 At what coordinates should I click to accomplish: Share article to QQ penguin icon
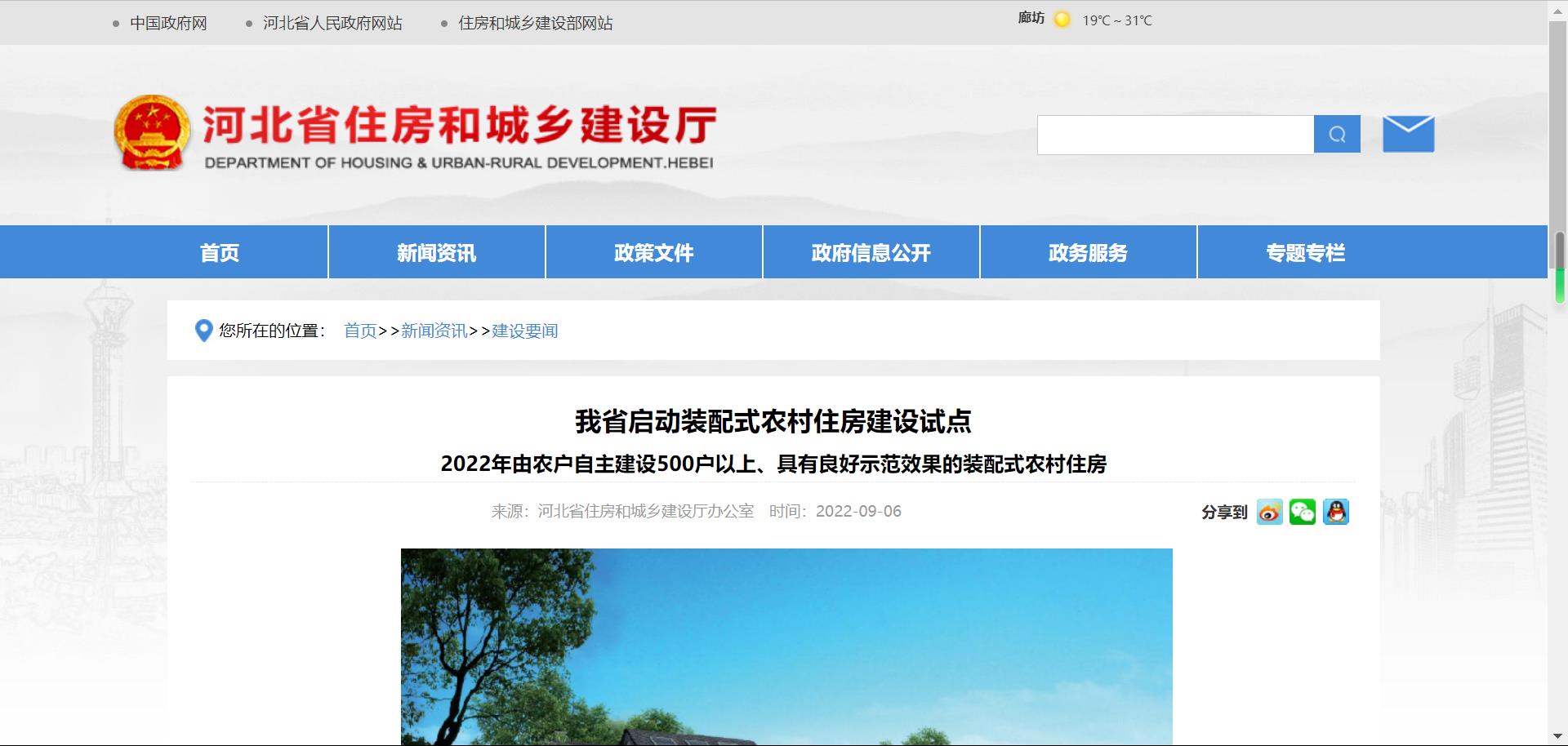1336,512
